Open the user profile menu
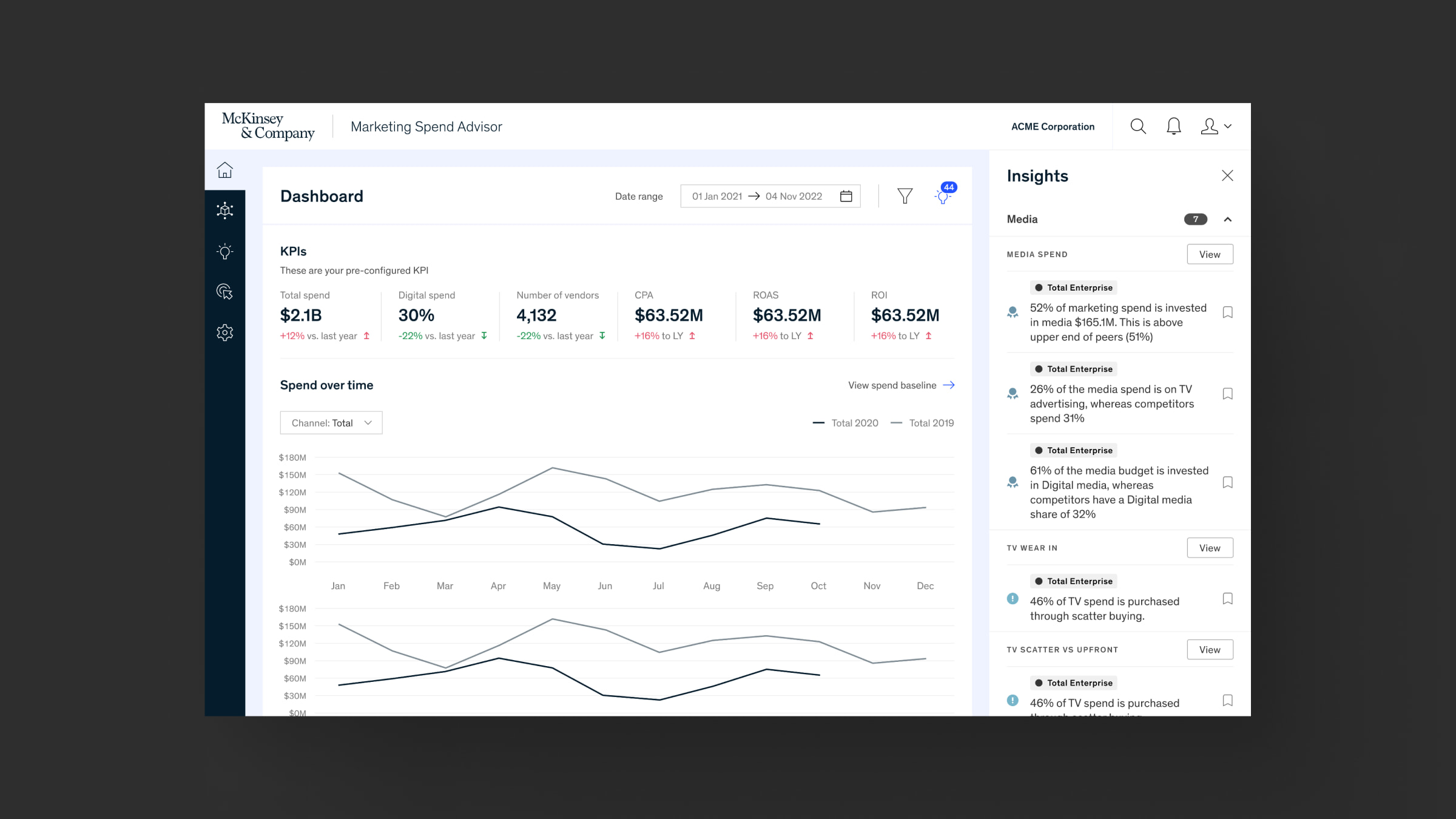Screen dimensions: 1456x819 [x=1216, y=126]
